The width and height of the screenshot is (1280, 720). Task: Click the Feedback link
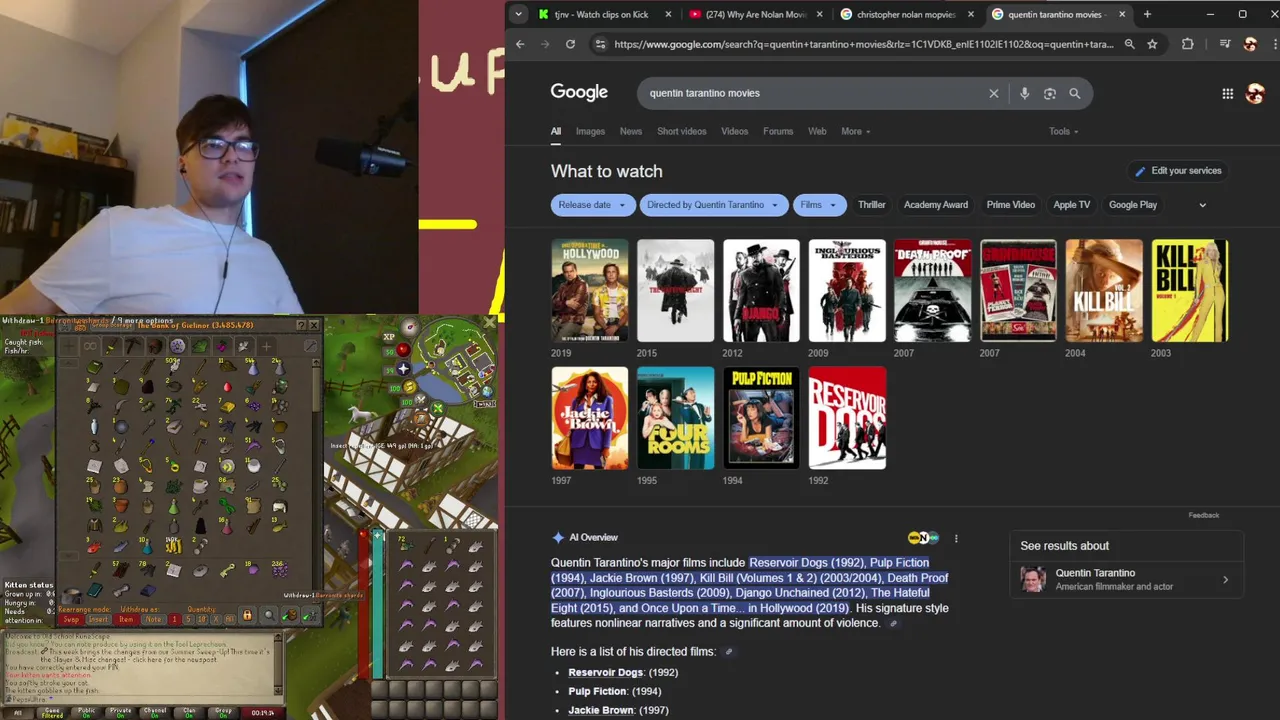[1203, 515]
